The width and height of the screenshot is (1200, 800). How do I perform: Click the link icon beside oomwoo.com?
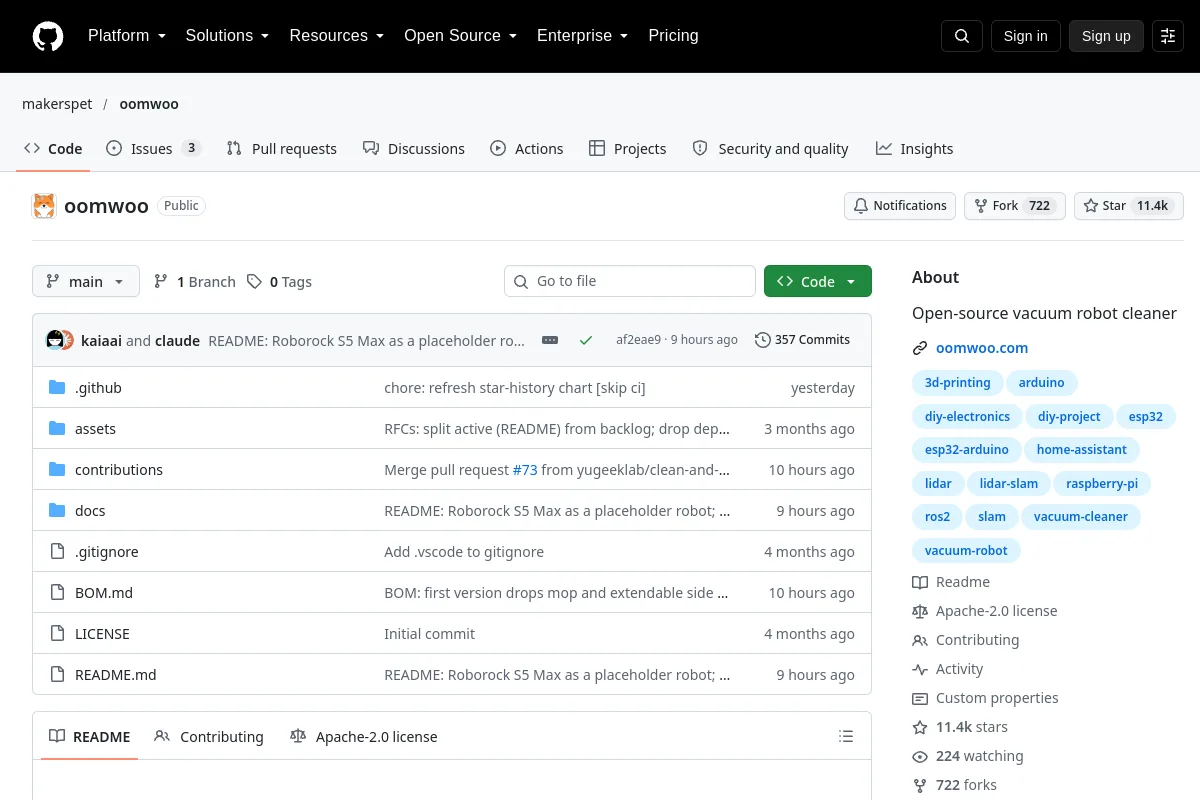[x=920, y=348]
